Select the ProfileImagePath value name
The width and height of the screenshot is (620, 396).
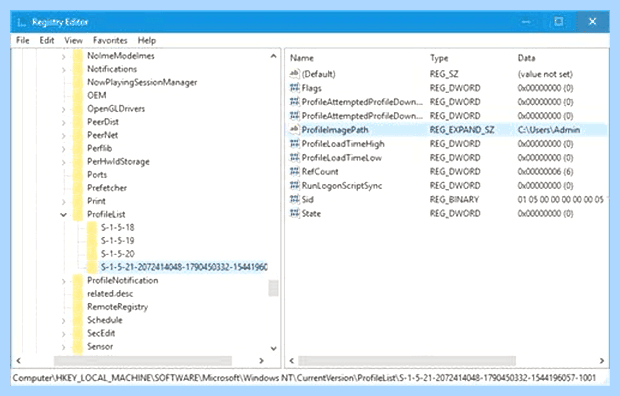[335, 130]
